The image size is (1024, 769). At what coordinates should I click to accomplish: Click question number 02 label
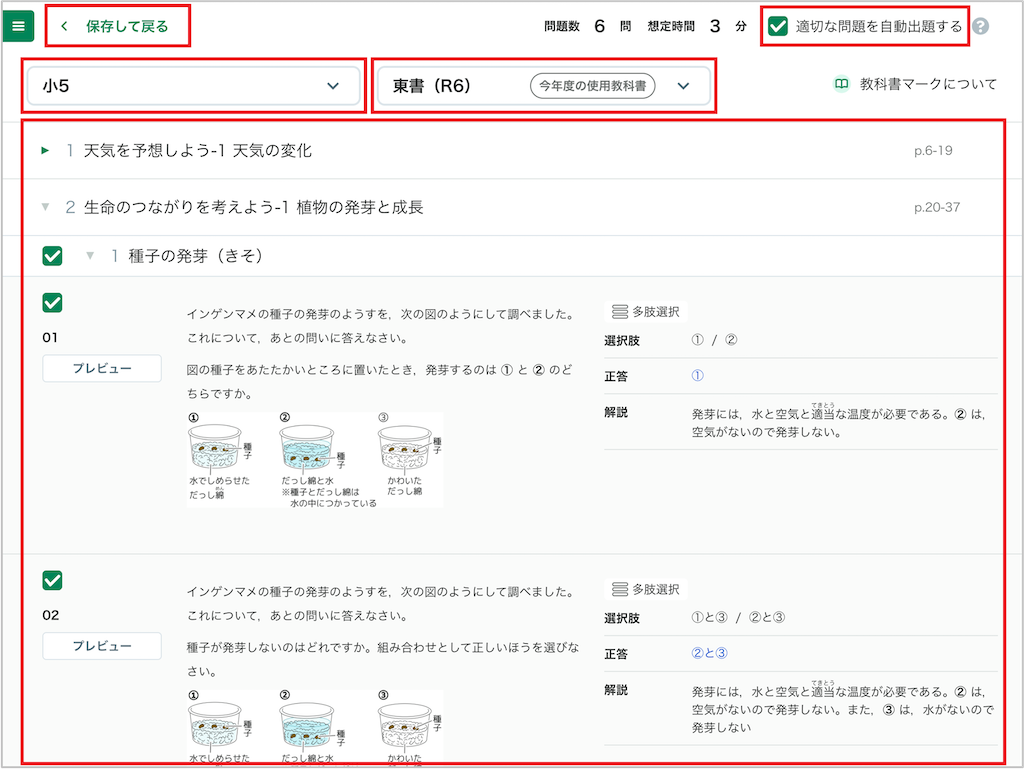[x=51, y=615]
